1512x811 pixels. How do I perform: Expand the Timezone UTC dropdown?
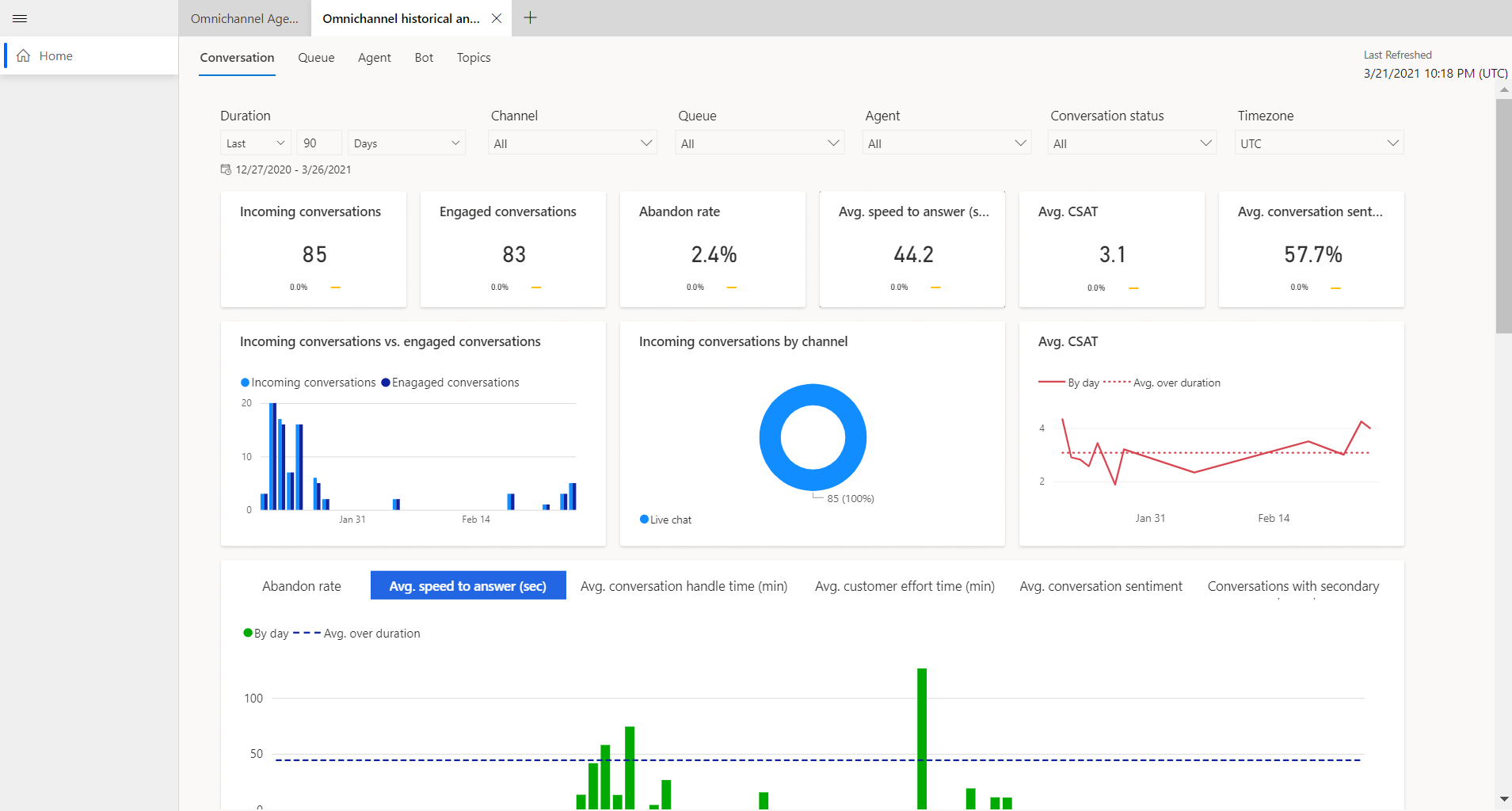1319,143
